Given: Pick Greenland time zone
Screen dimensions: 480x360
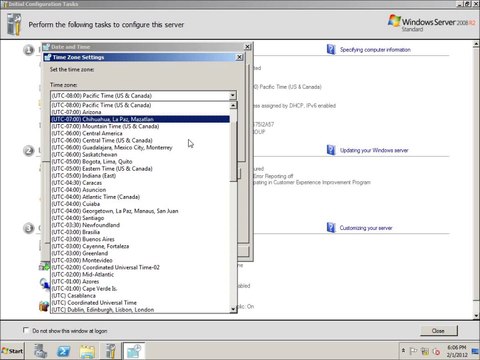Looking at the screenshot, I should [140, 253].
